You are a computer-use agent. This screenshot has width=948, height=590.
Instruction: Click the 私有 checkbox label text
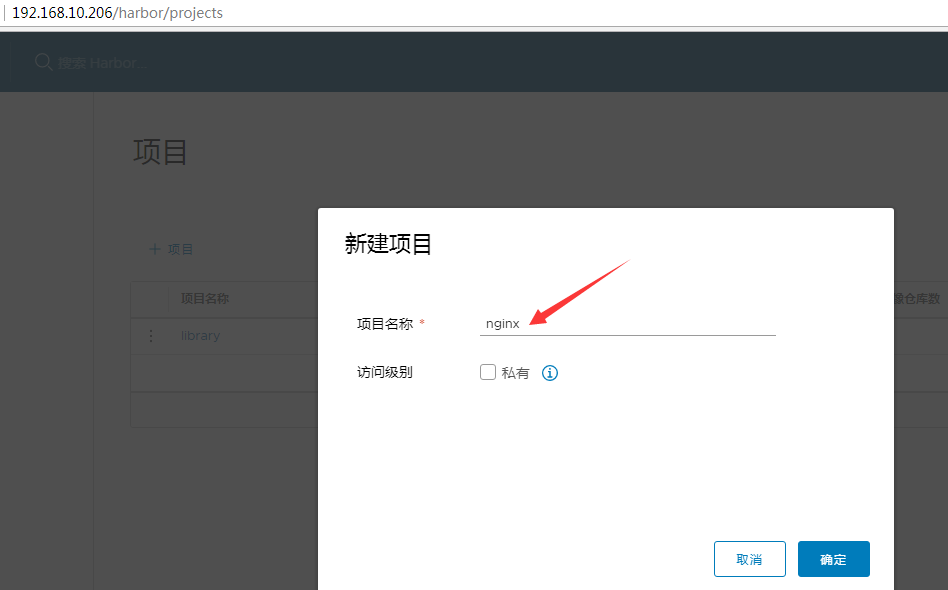515,373
